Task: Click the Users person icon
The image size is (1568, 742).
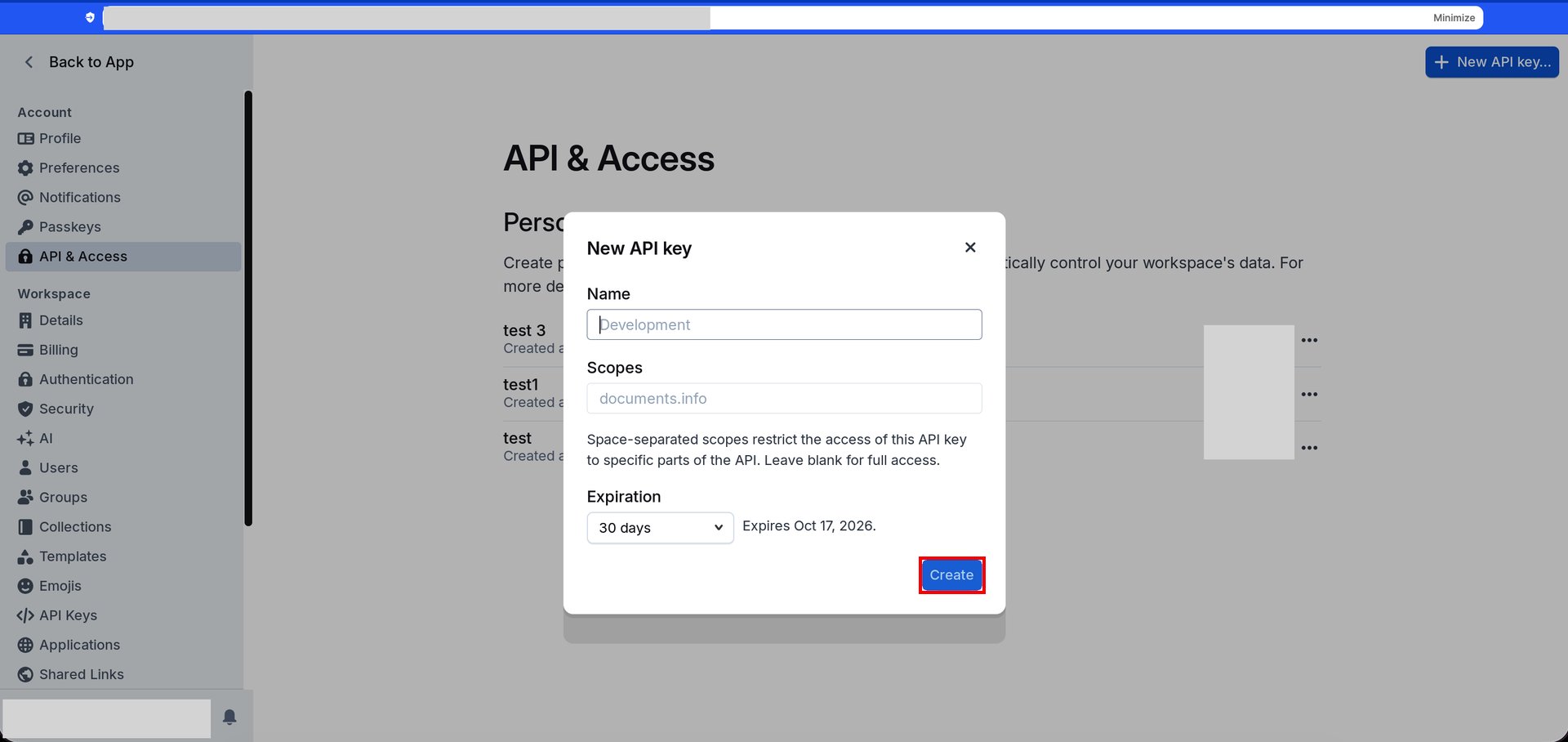Action: pos(25,468)
